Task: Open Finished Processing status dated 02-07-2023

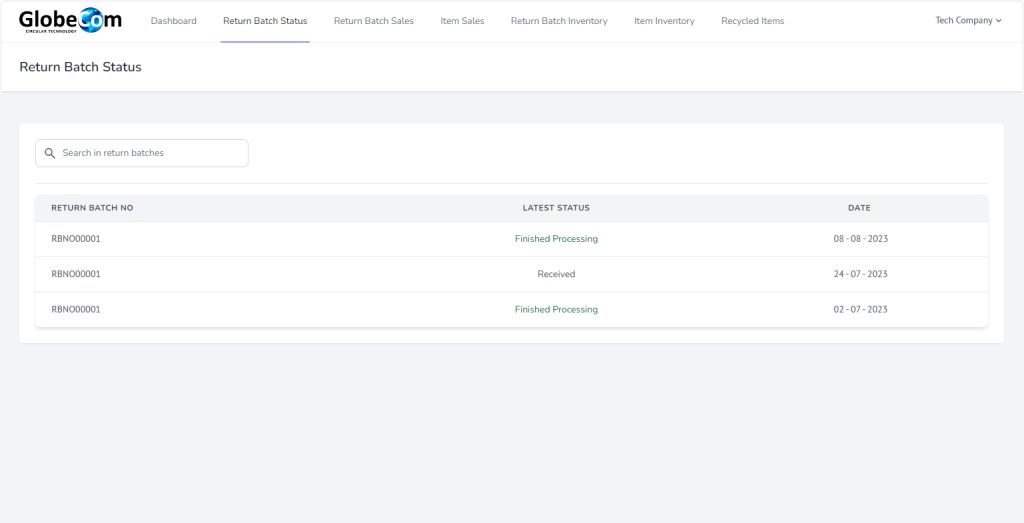Action: click(556, 310)
